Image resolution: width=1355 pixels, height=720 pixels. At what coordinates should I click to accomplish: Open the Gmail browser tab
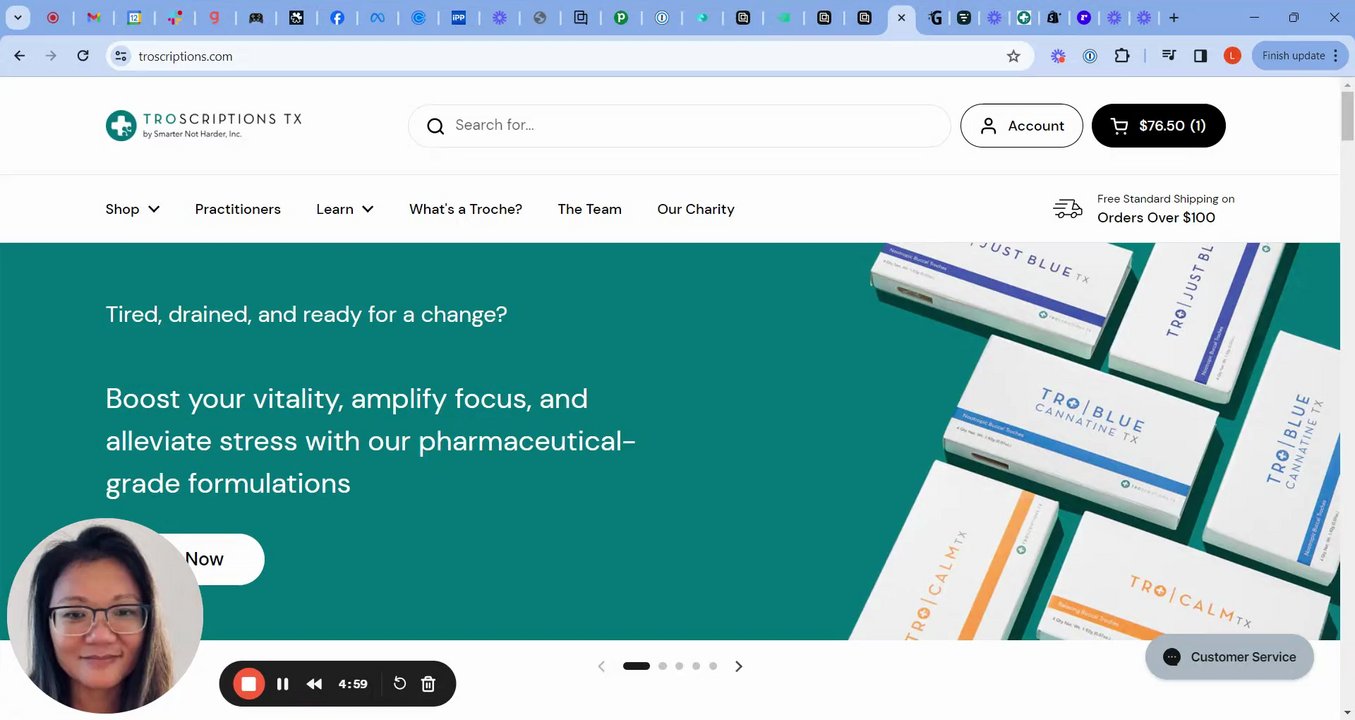coord(93,18)
